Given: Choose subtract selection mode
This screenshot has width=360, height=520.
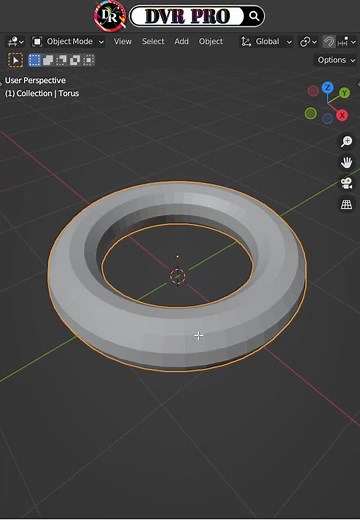Looking at the screenshot, I should [61, 60].
